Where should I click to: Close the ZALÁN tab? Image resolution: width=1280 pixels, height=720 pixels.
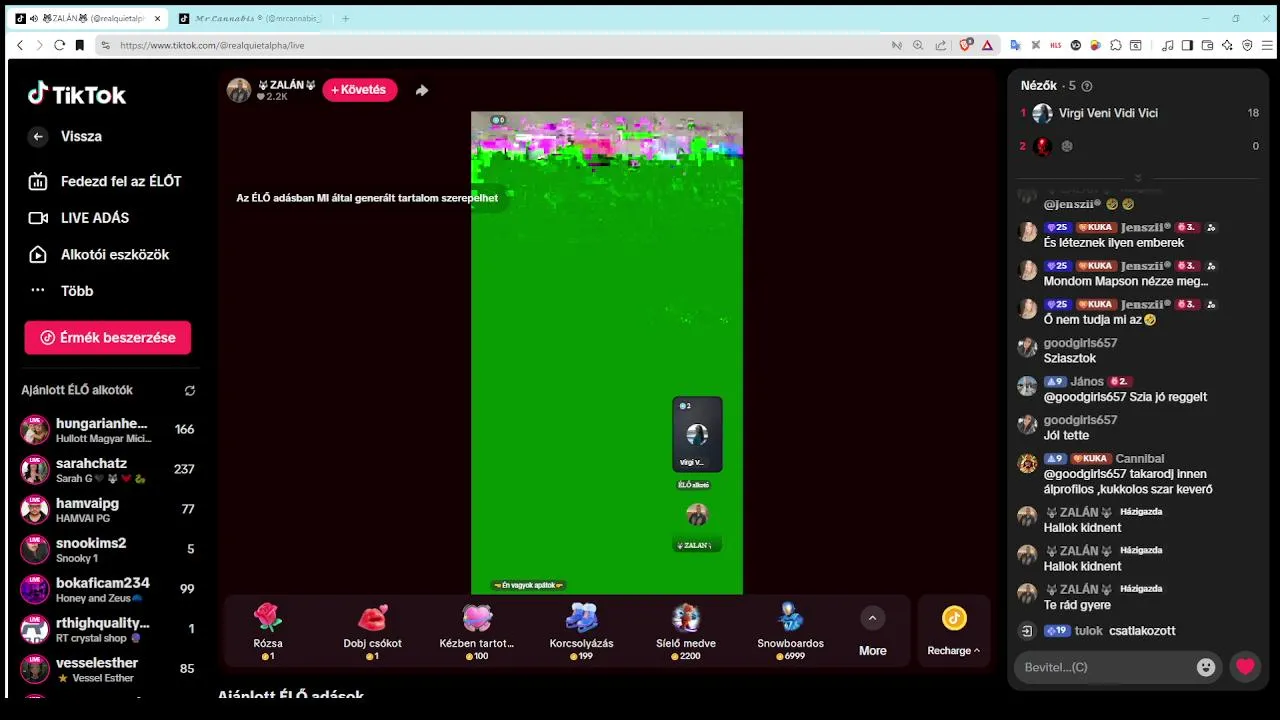click(x=157, y=18)
